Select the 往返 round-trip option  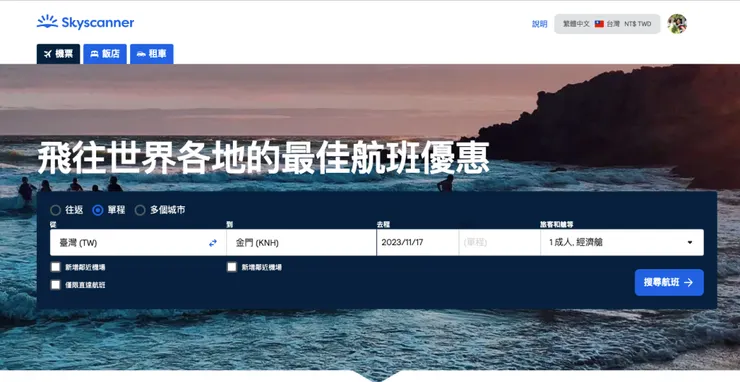pos(56,210)
